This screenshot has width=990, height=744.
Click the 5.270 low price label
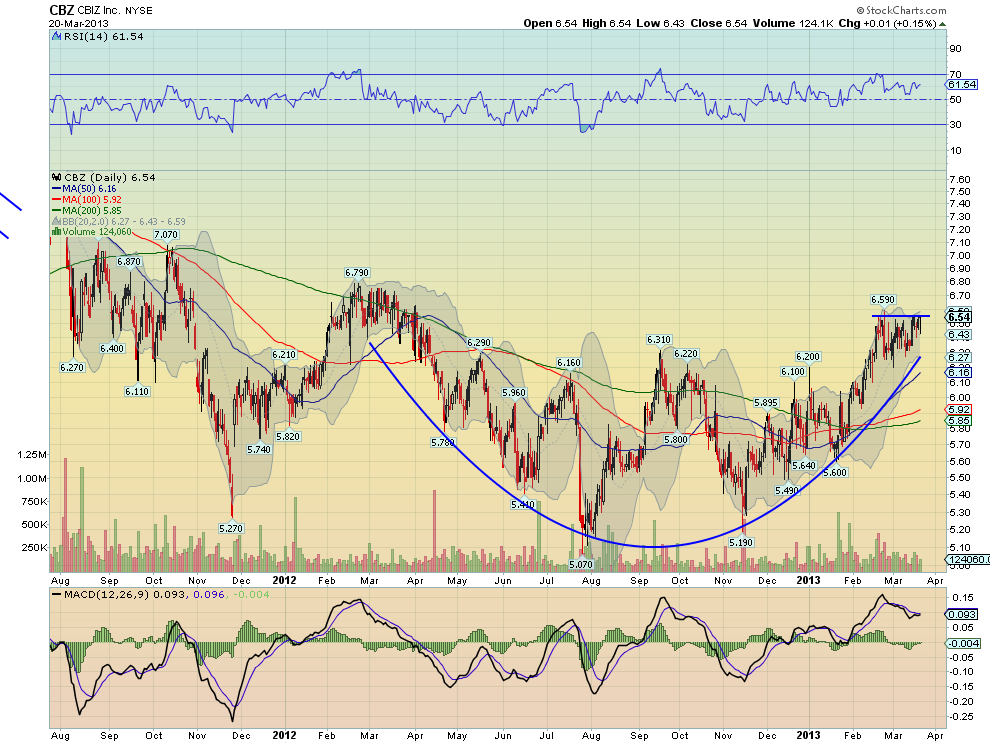click(x=230, y=528)
